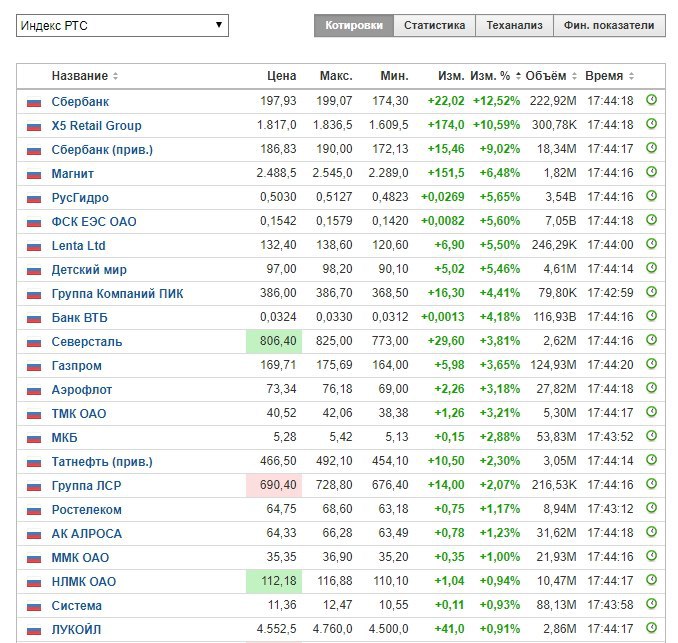Click the clock icon in Газпром row

tap(651, 364)
